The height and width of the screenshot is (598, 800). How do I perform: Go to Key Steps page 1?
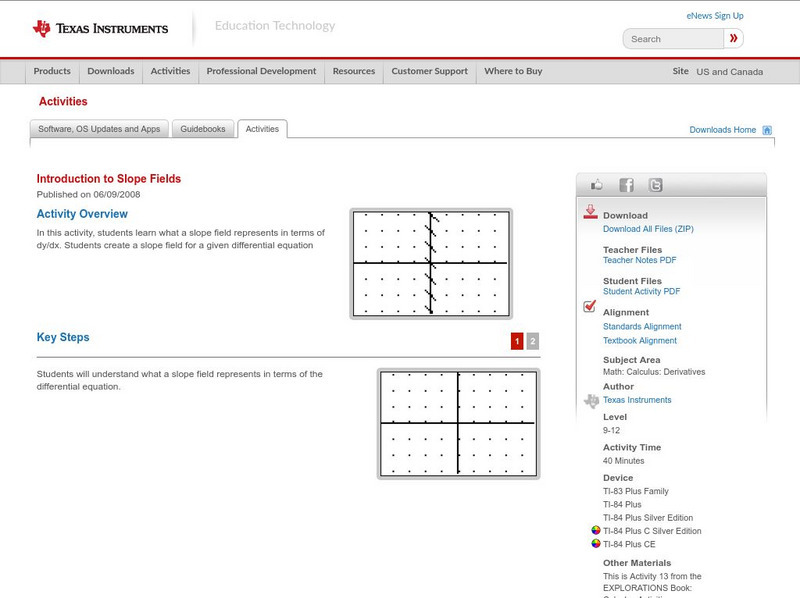(x=517, y=341)
